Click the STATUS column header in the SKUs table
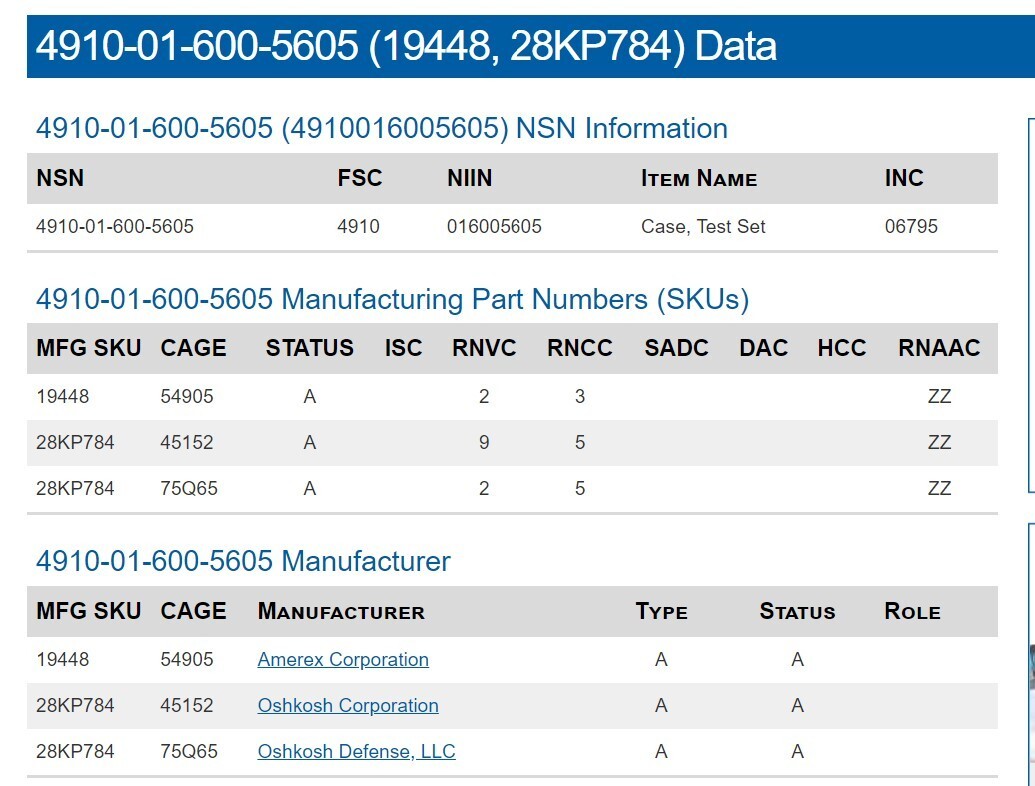The image size is (1035, 786). pos(310,348)
